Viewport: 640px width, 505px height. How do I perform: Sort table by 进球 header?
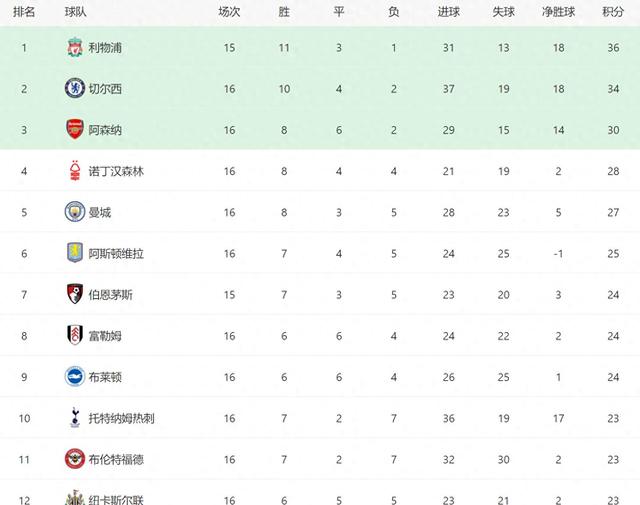pyautogui.click(x=449, y=12)
